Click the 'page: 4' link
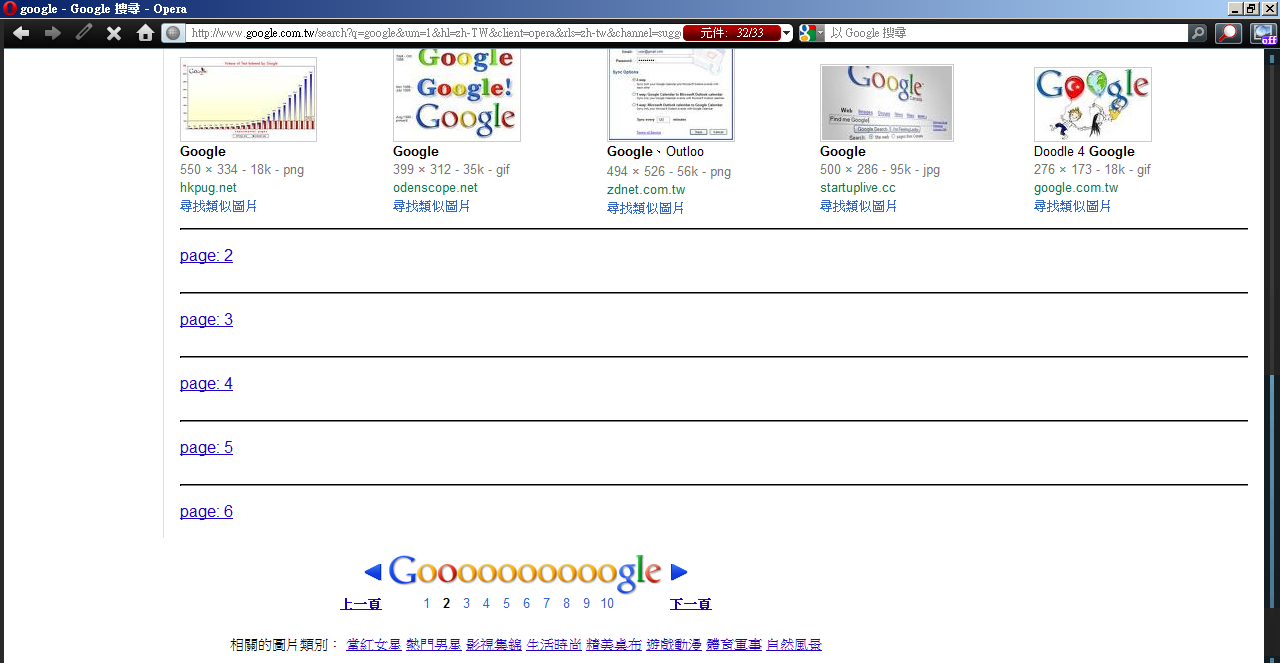Screen dimensions: 1280x663 [206, 384]
